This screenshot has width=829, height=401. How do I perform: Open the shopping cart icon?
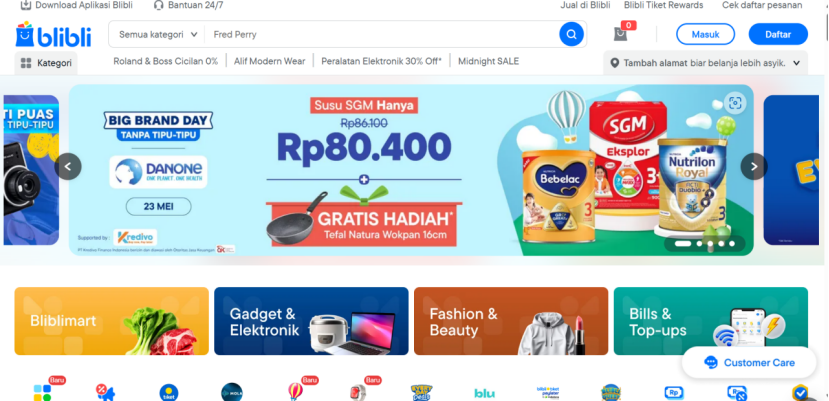click(x=620, y=34)
